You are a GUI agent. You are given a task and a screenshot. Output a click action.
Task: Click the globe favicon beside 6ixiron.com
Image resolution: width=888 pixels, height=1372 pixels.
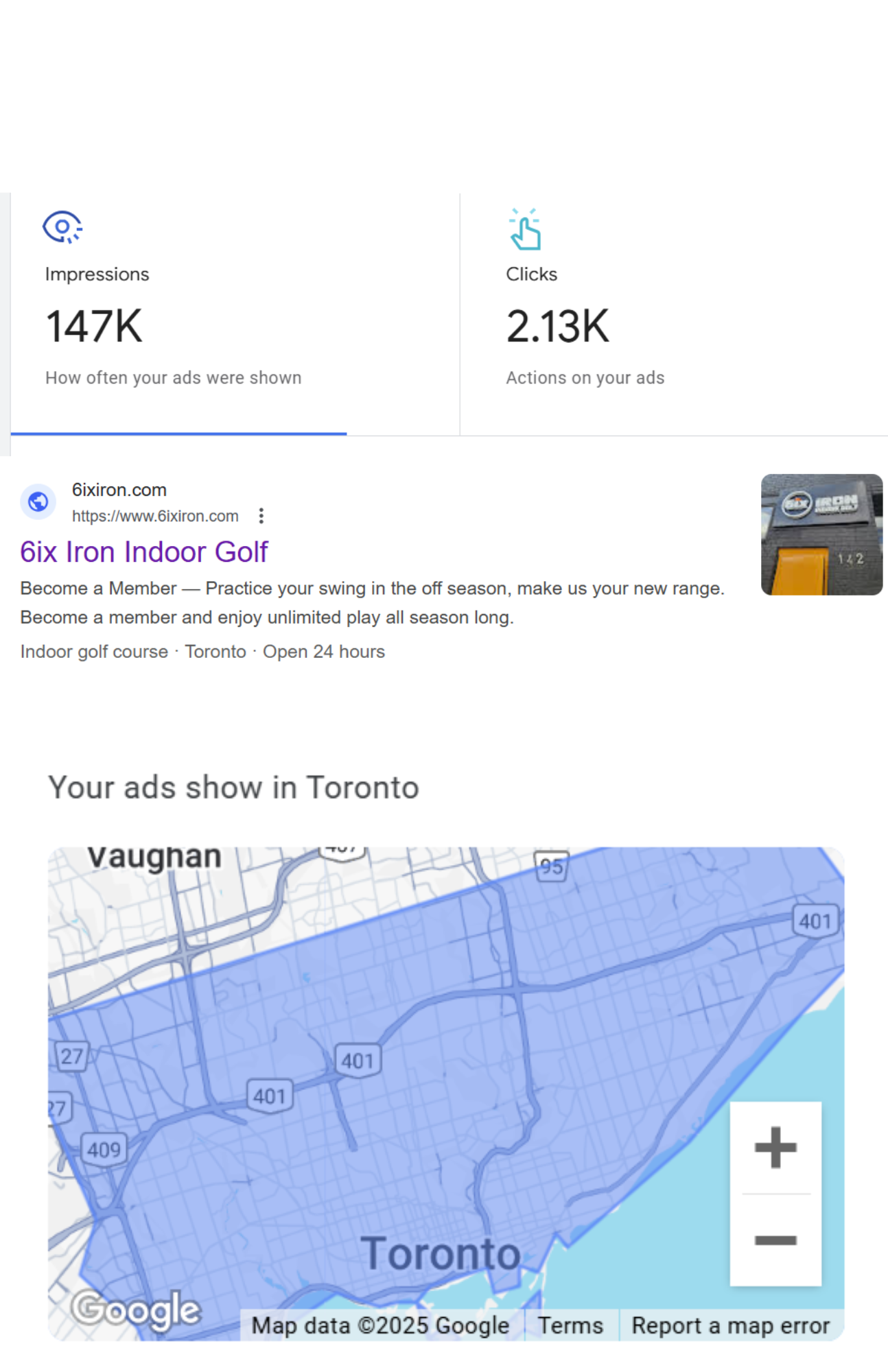tap(38, 502)
